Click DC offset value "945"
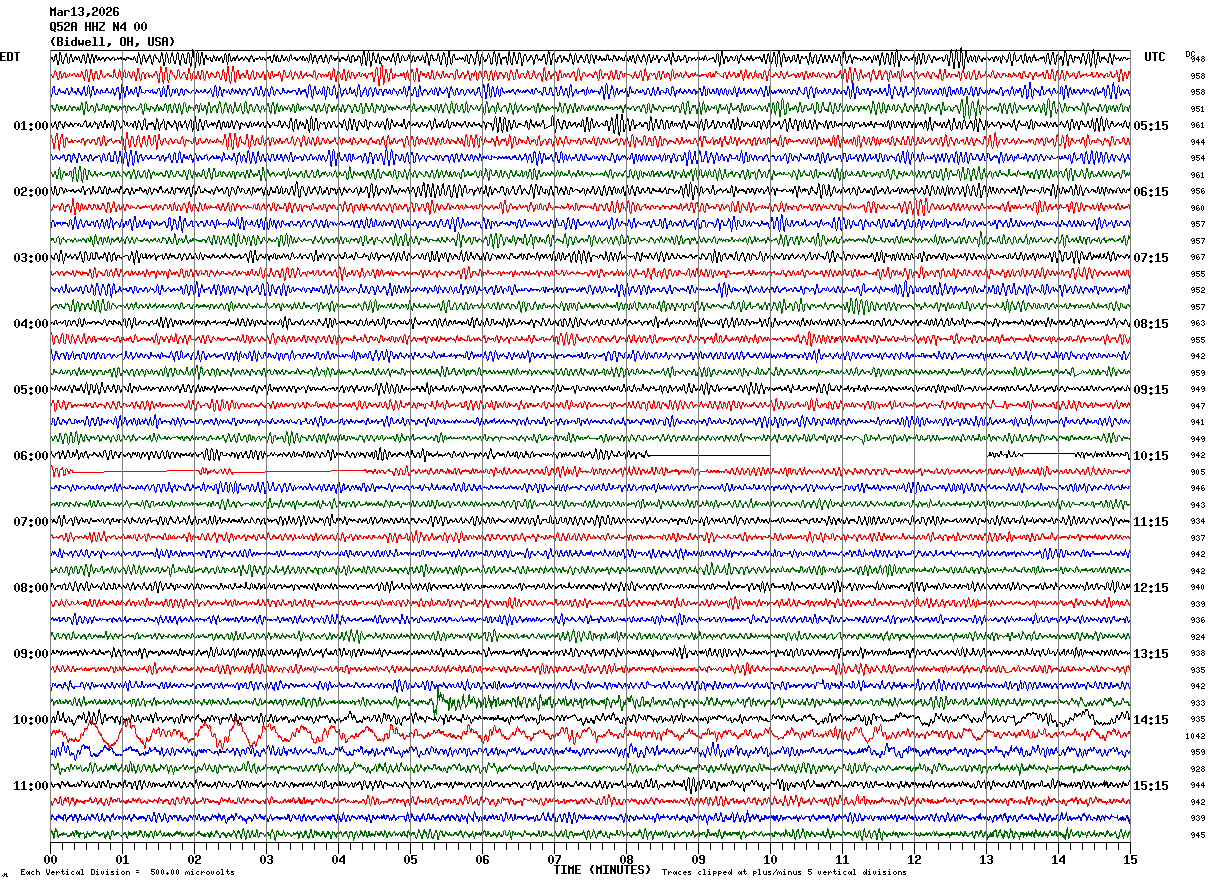This screenshot has width=1210, height=886. coord(1198,835)
